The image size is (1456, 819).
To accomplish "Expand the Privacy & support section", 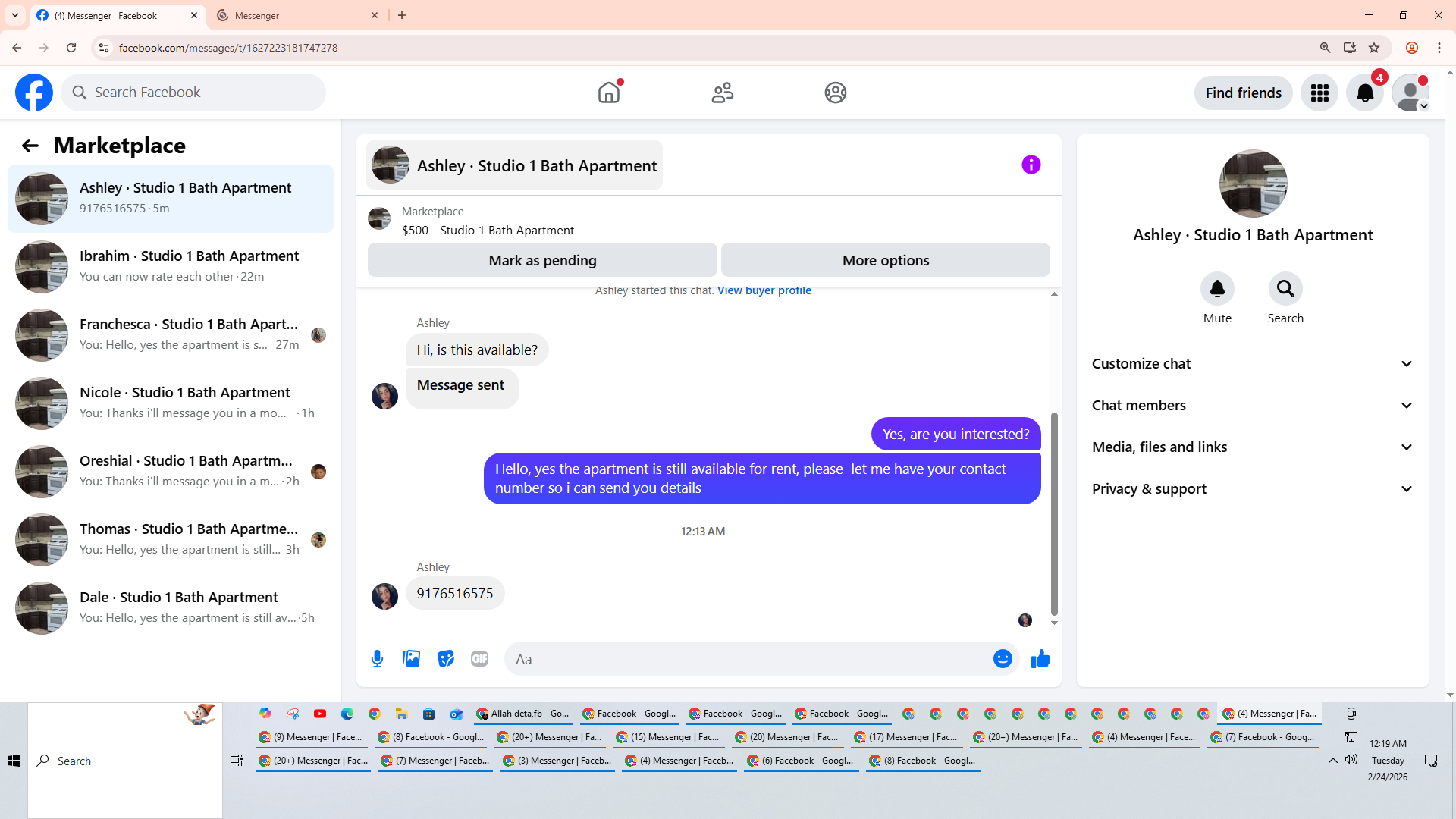I will coord(1253,489).
